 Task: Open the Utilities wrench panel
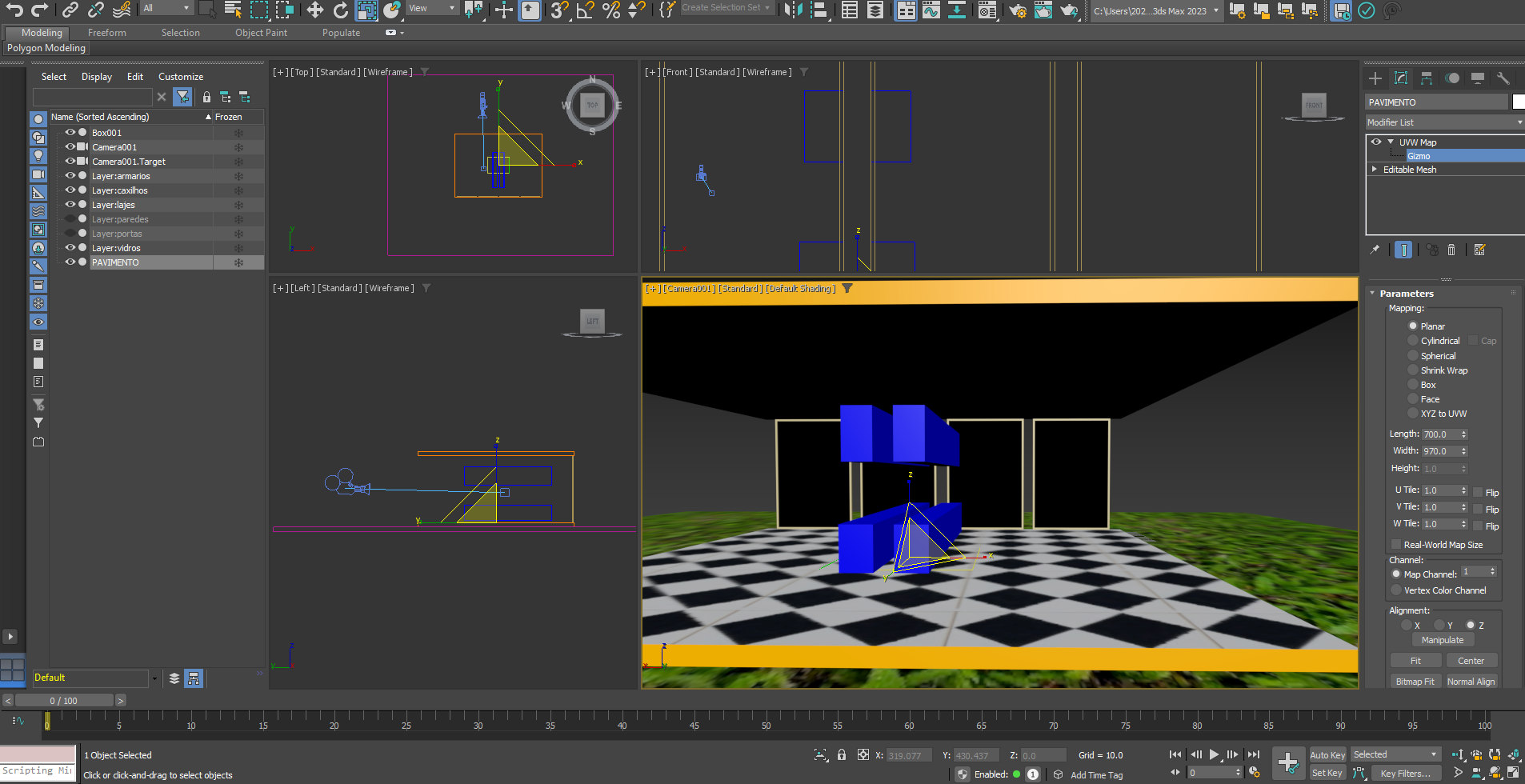click(1503, 78)
